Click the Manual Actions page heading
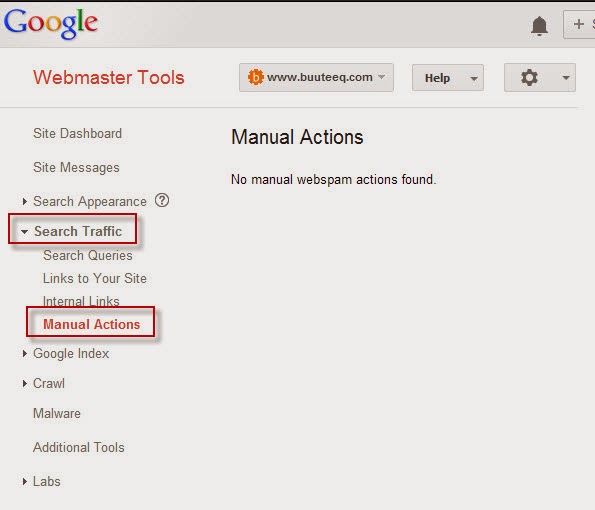The width and height of the screenshot is (595, 510). coord(298,137)
